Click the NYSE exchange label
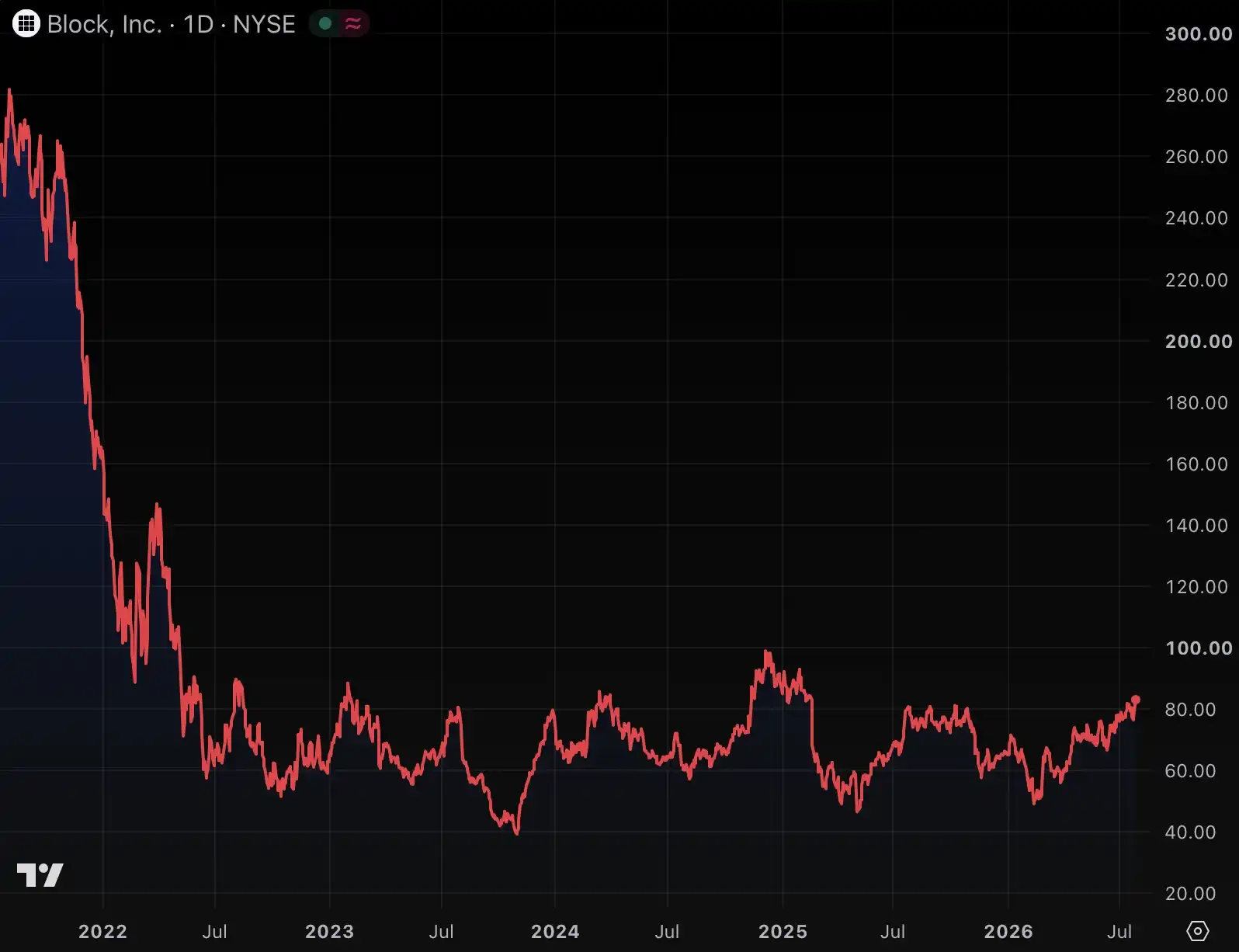This screenshot has width=1239, height=952. coord(264,24)
